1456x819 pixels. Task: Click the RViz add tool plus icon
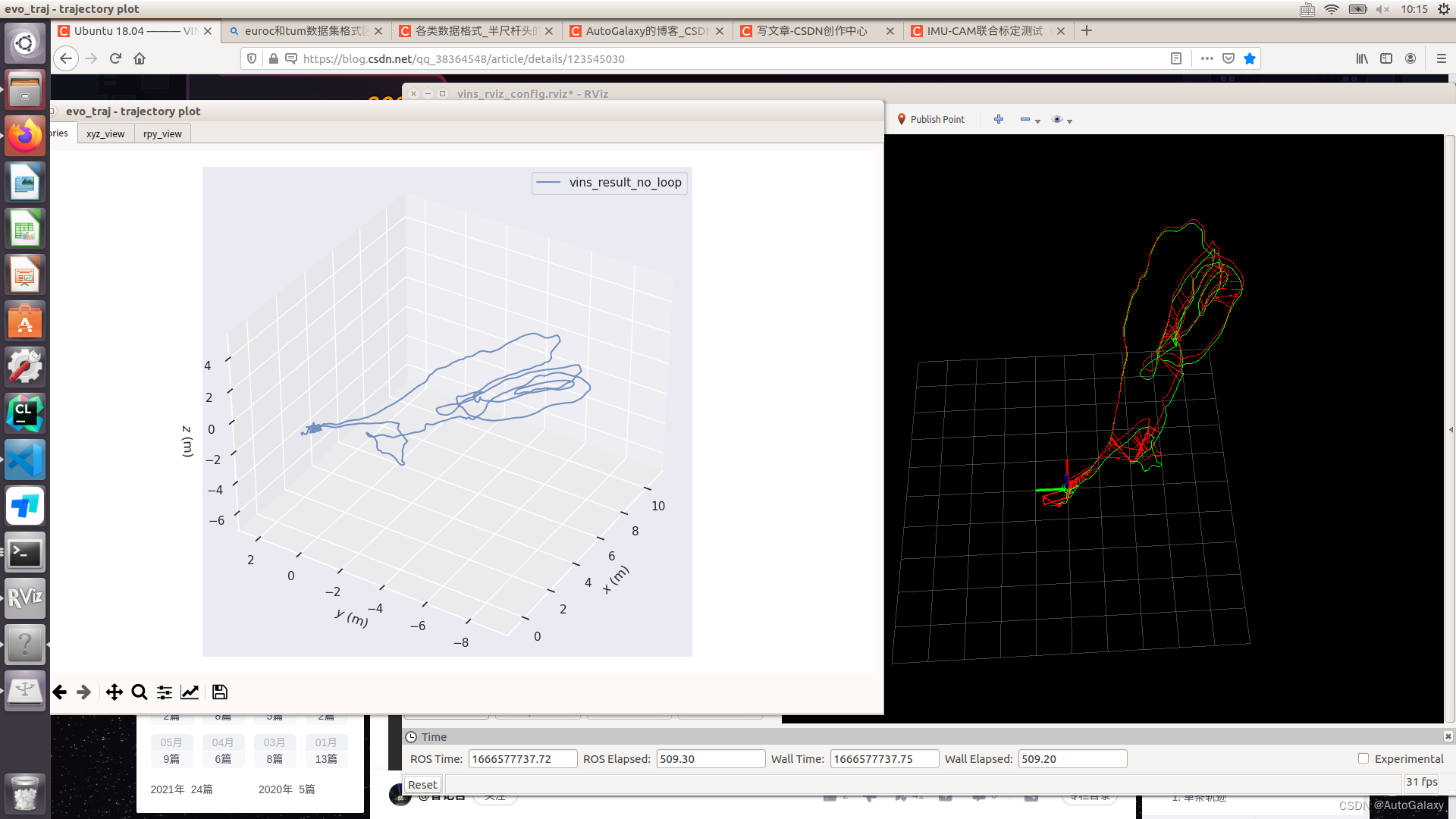click(999, 119)
